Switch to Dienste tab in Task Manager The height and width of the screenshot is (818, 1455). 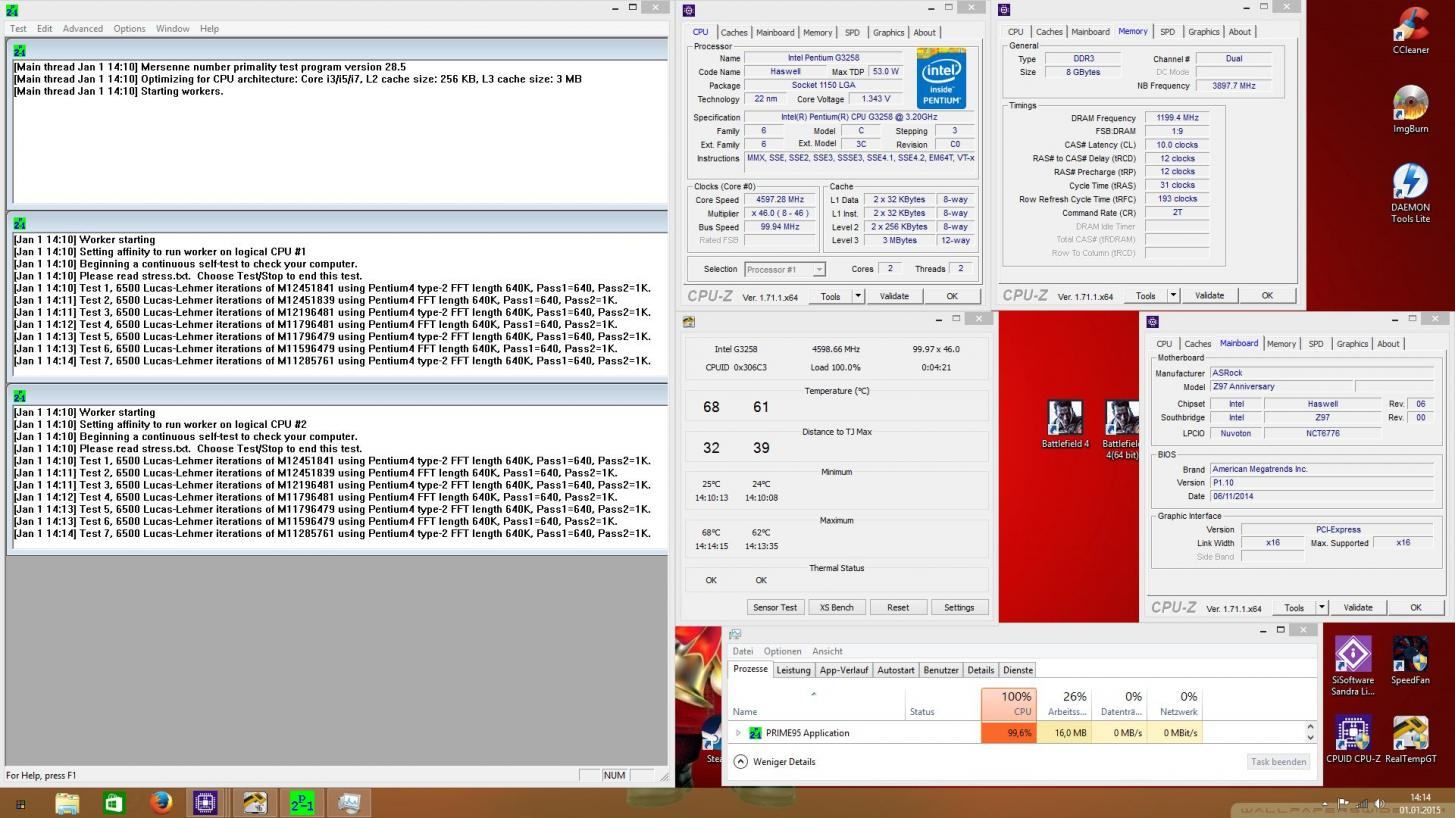tap(1018, 670)
